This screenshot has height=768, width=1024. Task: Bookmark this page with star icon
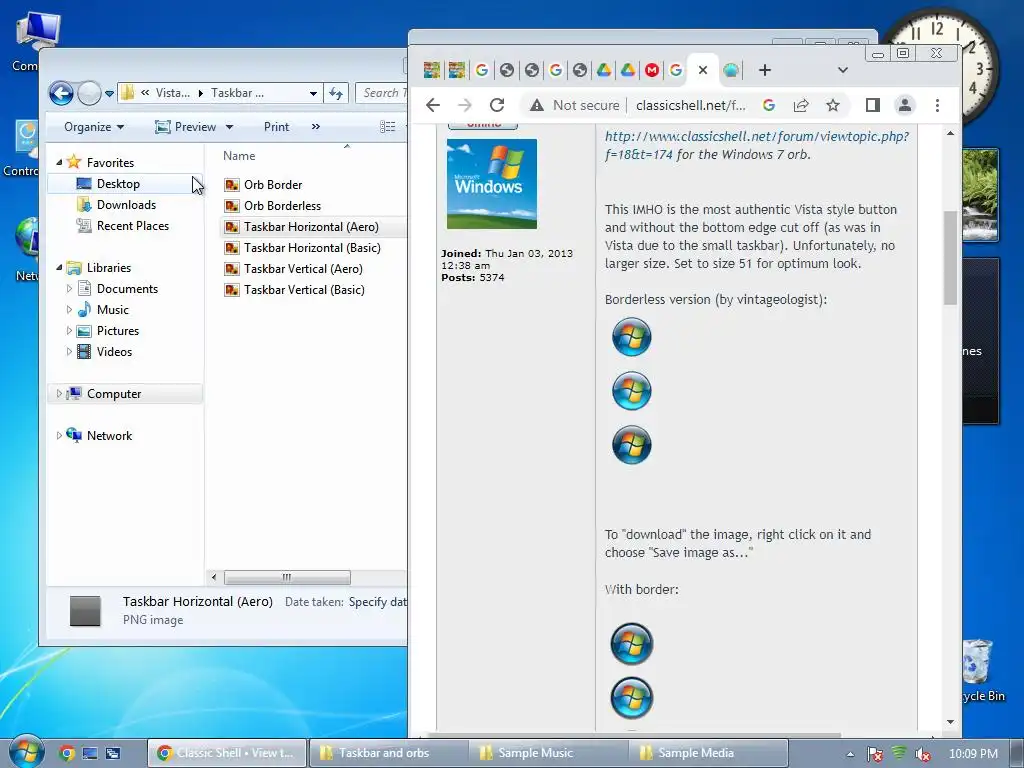[833, 105]
